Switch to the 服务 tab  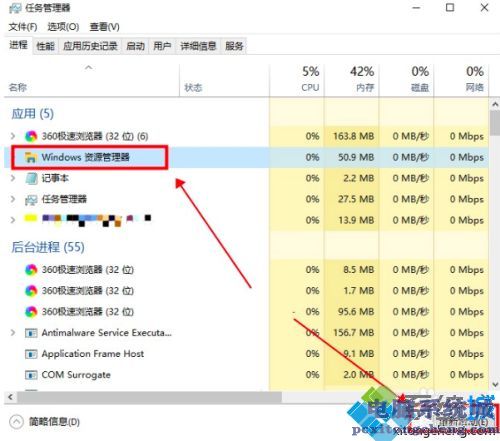pyautogui.click(x=234, y=46)
